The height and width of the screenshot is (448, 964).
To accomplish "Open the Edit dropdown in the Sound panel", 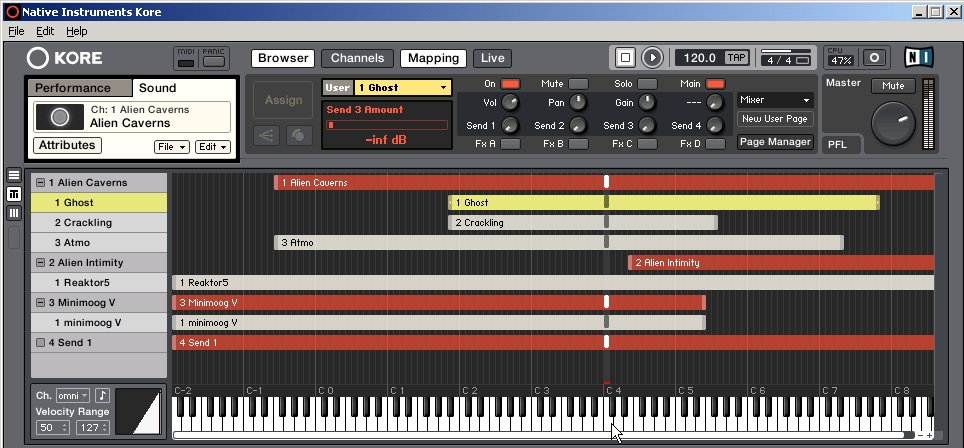I will pyautogui.click(x=213, y=147).
